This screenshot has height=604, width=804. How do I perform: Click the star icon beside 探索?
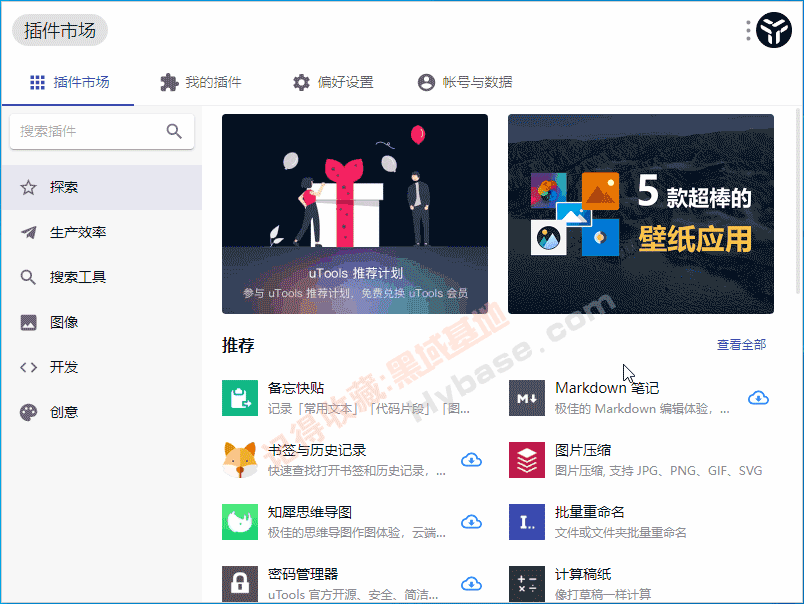28,187
